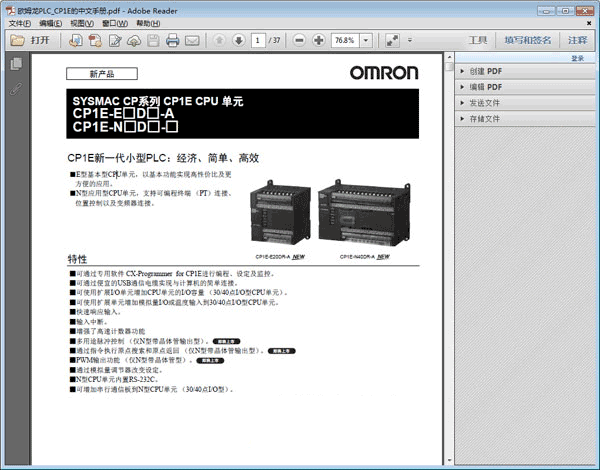Expand the Edit PDF (编辑 PDF) section

[525, 87]
